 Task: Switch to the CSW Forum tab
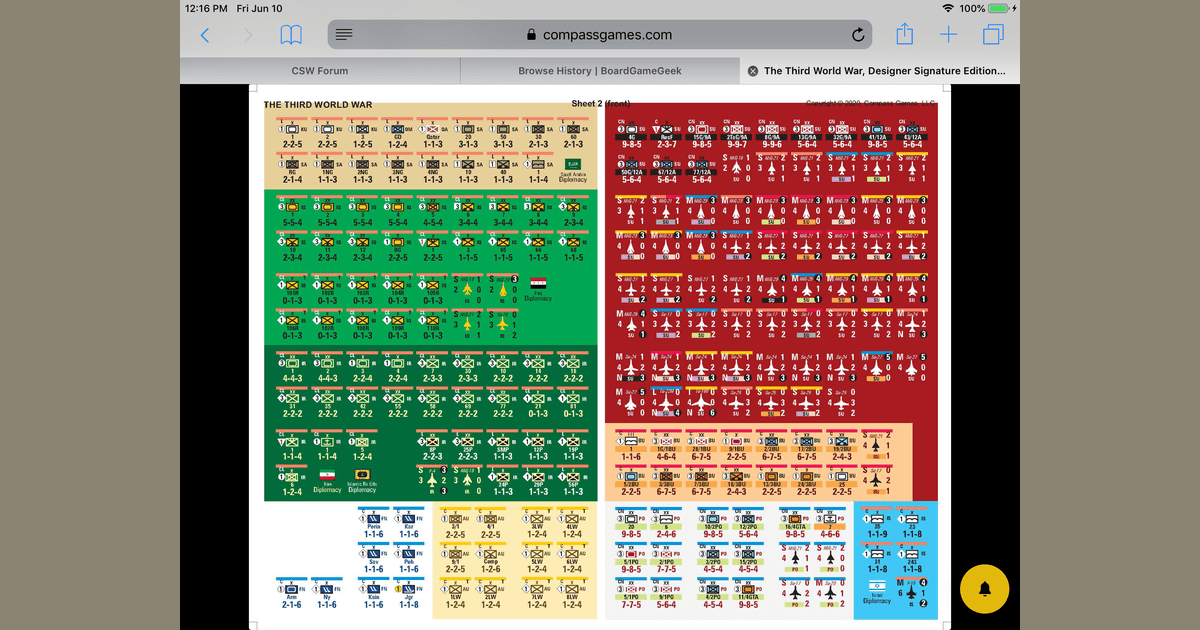coord(320,71)
